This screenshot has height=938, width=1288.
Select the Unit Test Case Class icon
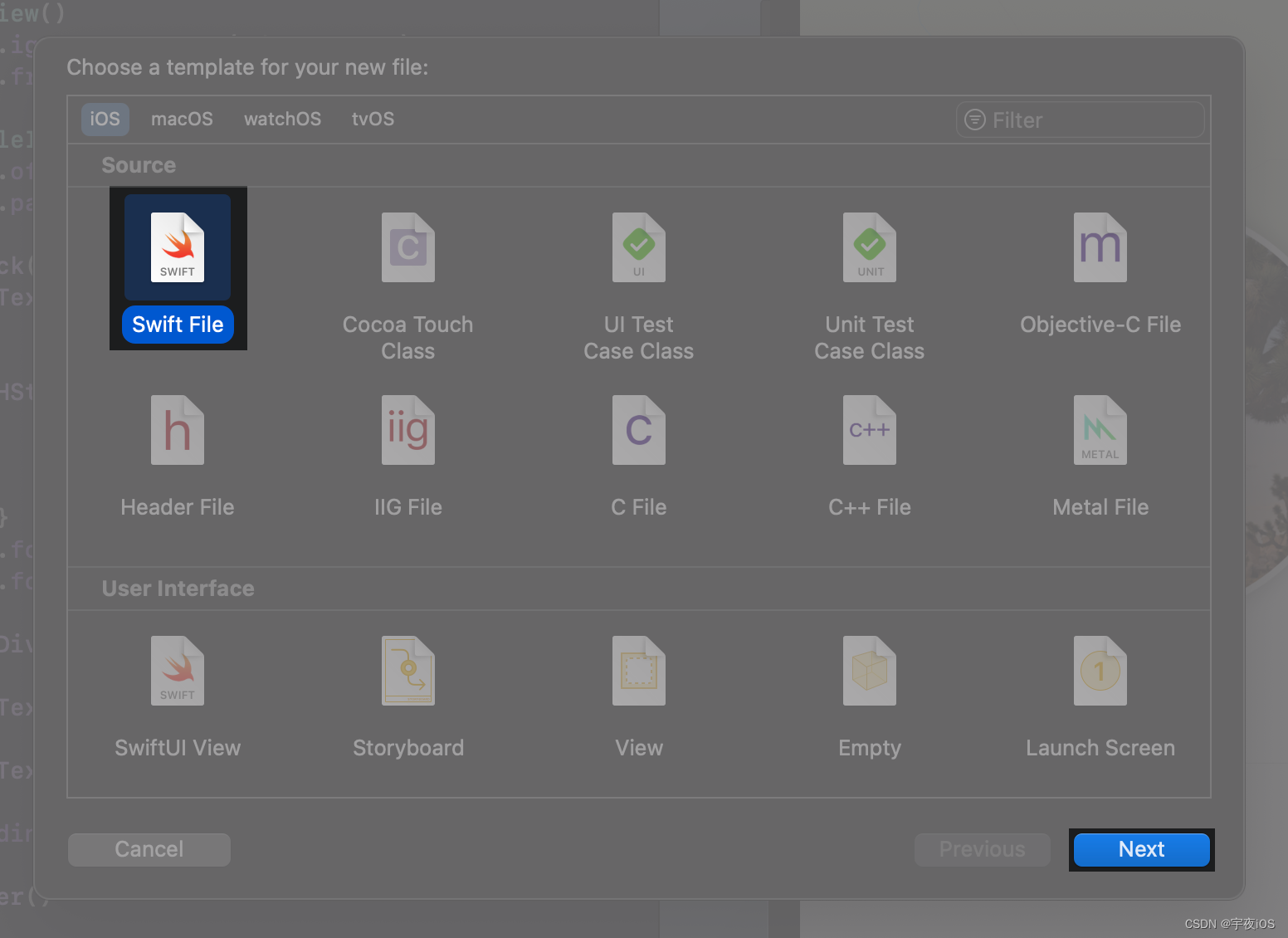click(870, 247)
